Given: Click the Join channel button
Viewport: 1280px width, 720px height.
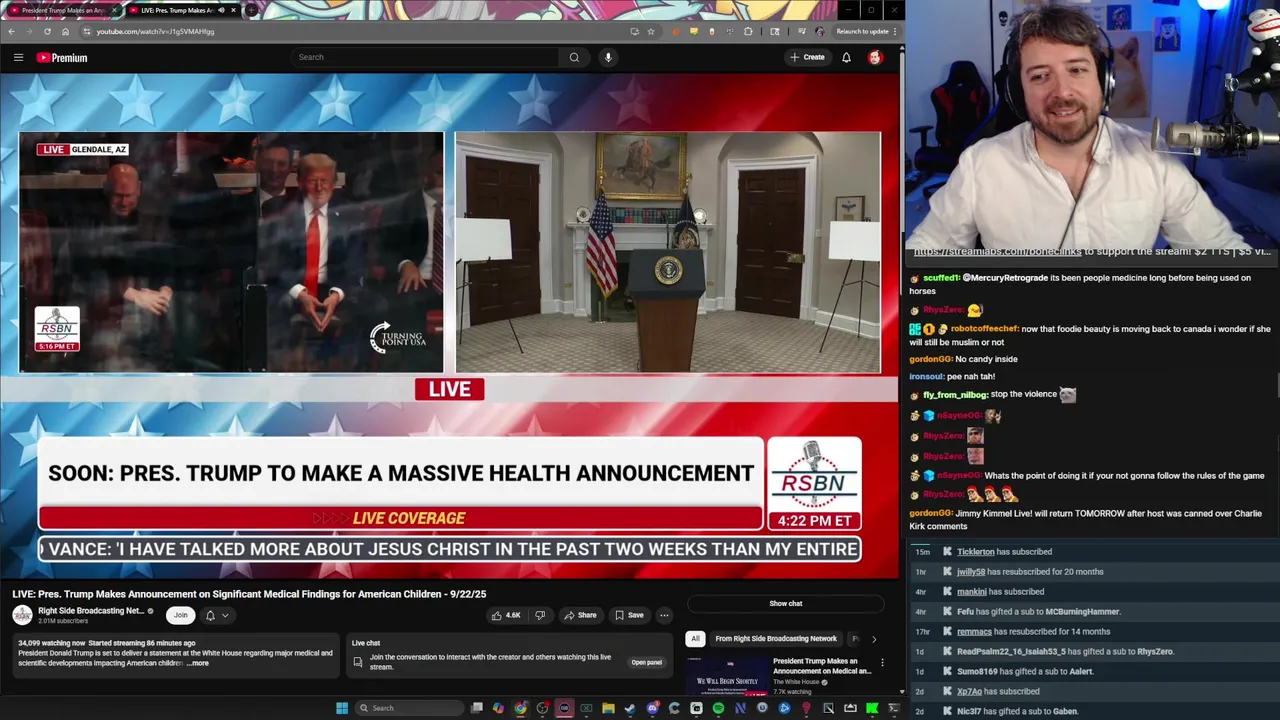Looking at the screenshot, I should point(180,615).
